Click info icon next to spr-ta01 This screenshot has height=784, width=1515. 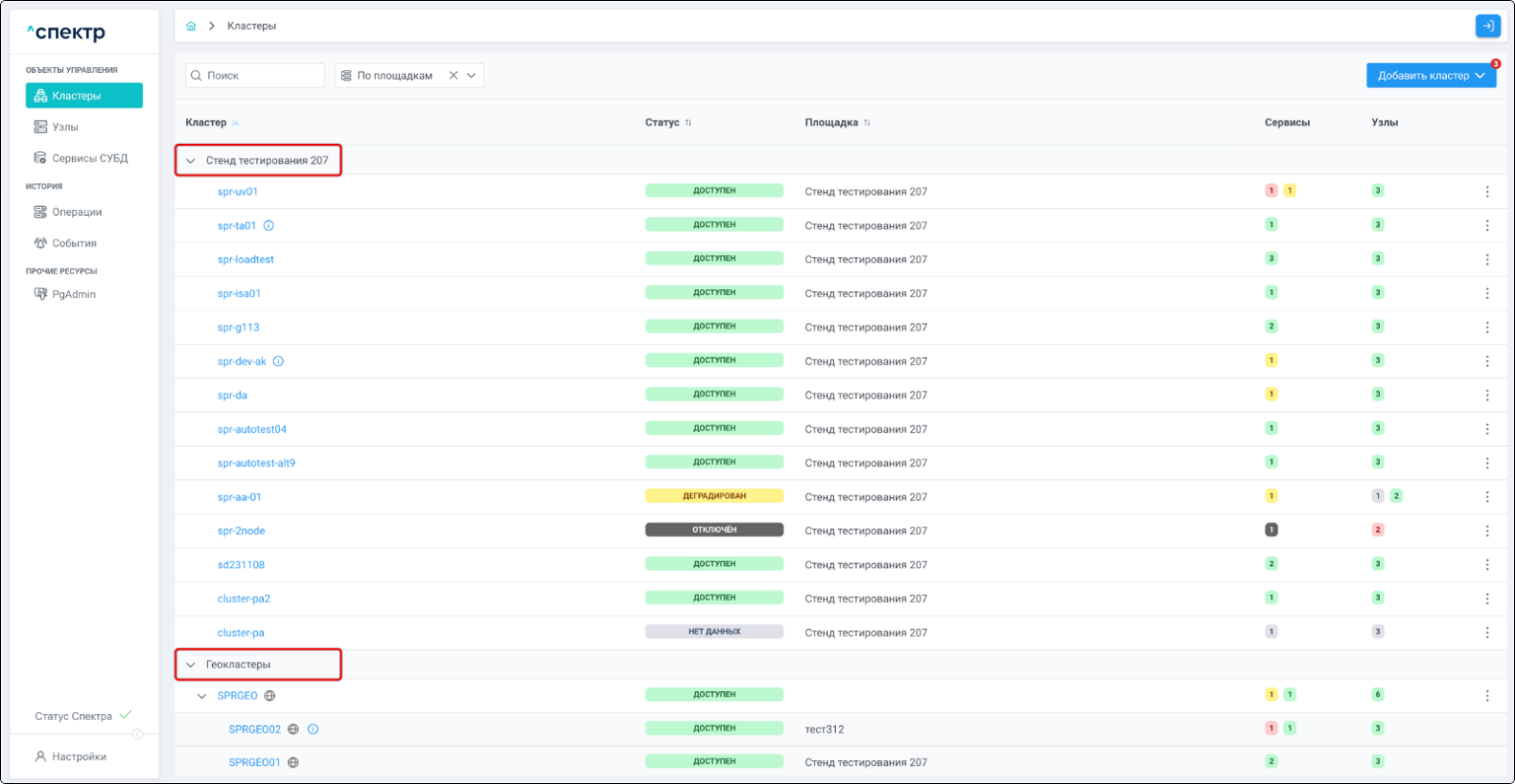point(268,226)
